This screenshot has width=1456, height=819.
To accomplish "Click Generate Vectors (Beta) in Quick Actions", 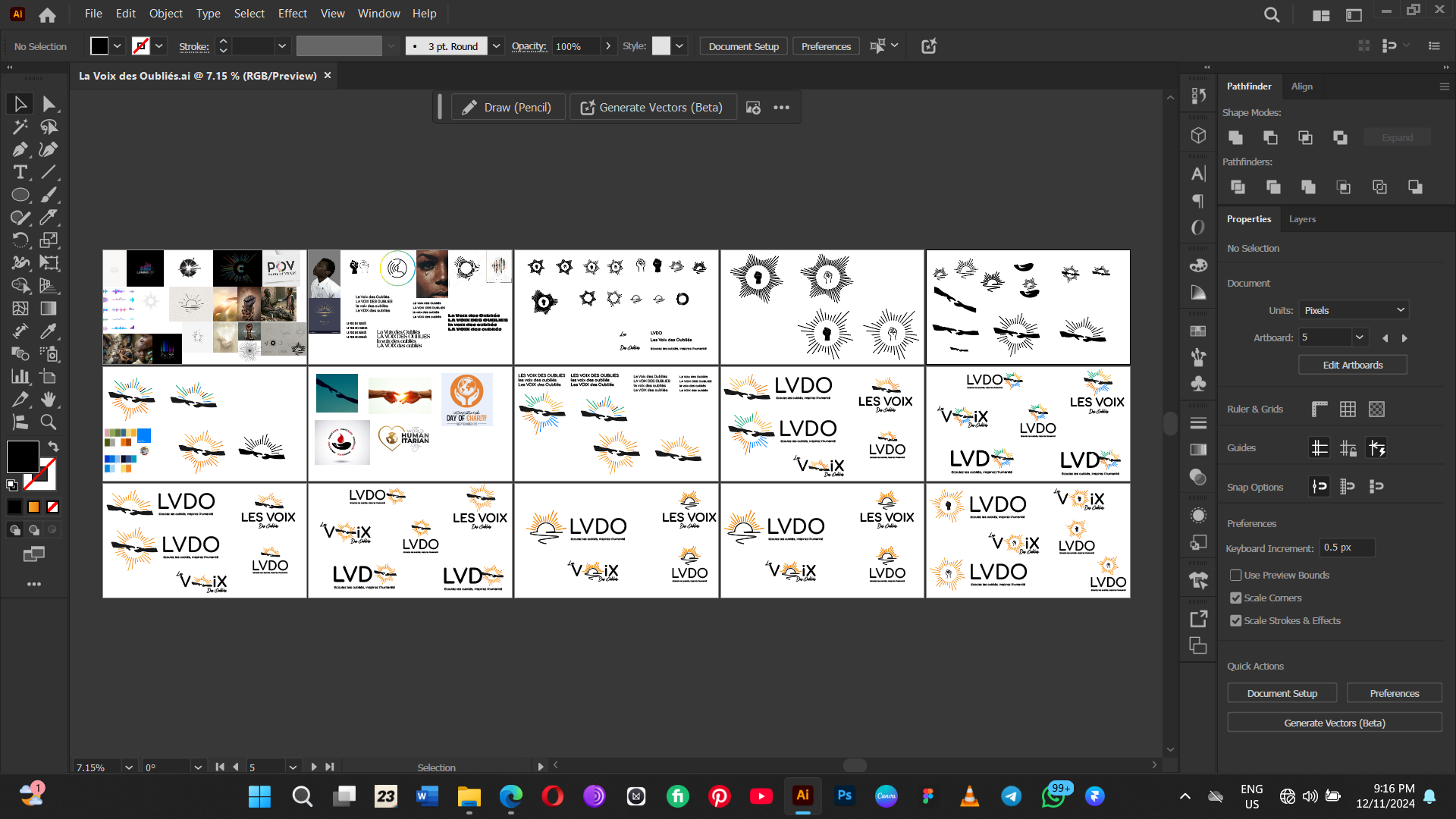I will [1335, 723].
